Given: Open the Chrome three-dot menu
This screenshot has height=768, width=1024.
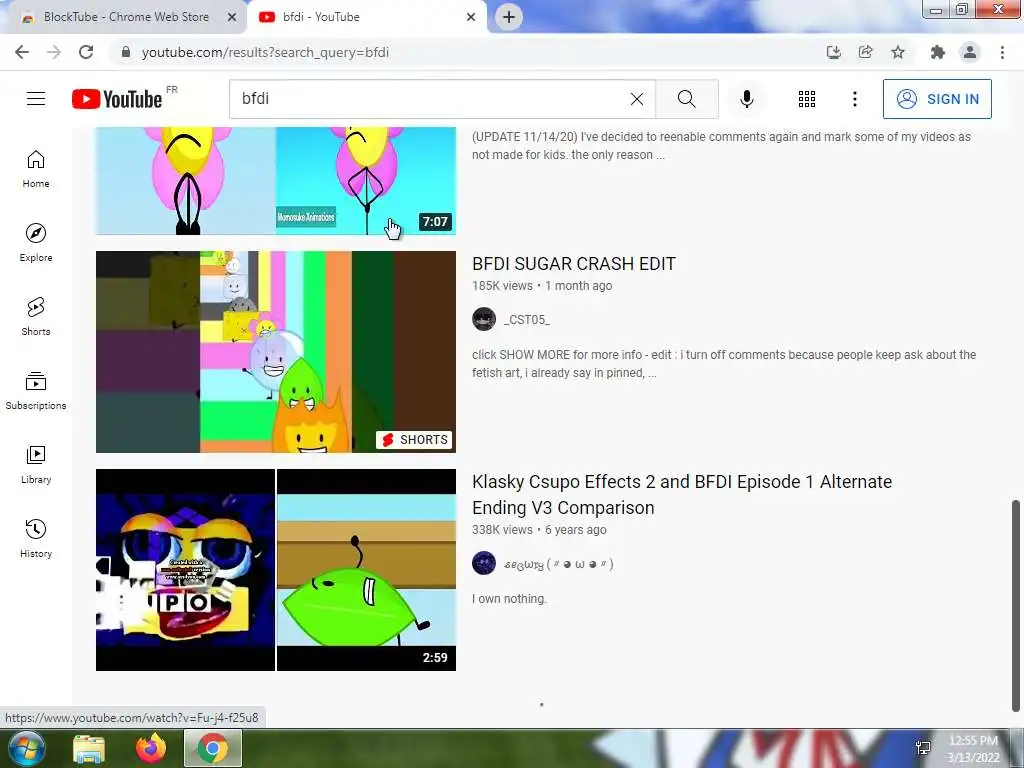Looking at the screenshot, I should tap(1002, 52).
